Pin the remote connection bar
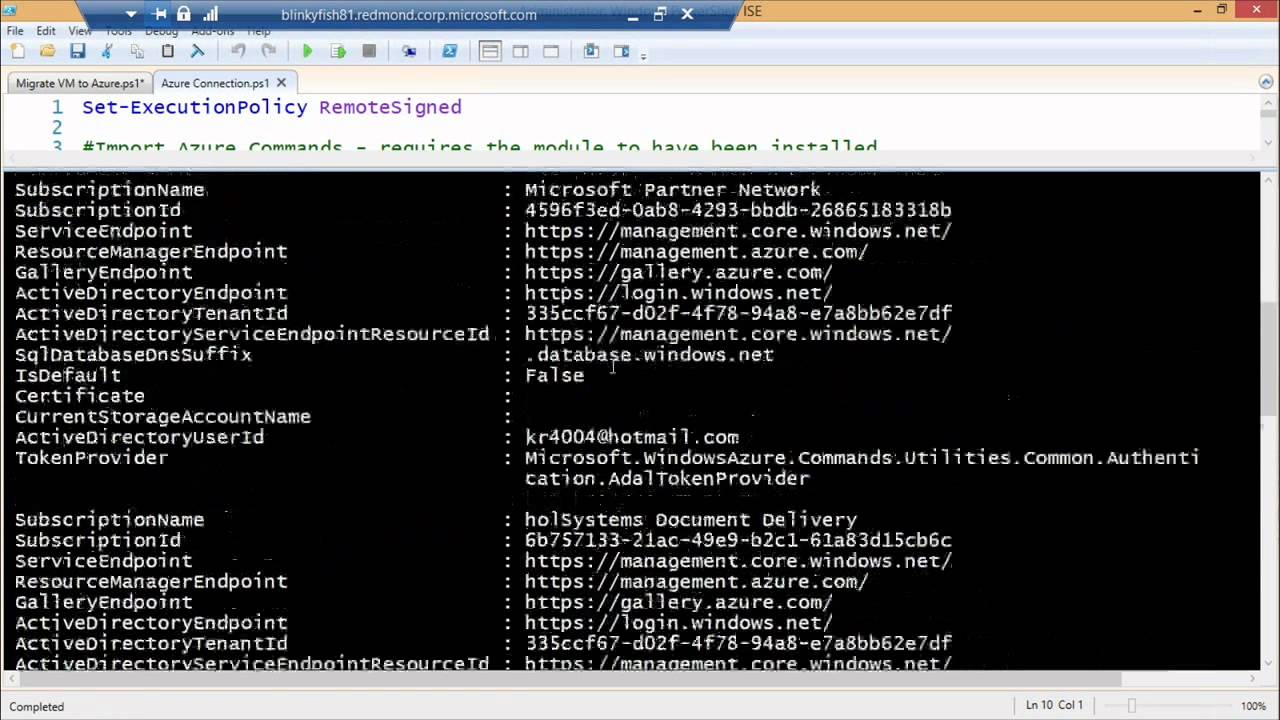The width and height of the screenshot is (1280, 720). [x=160, y=14]
